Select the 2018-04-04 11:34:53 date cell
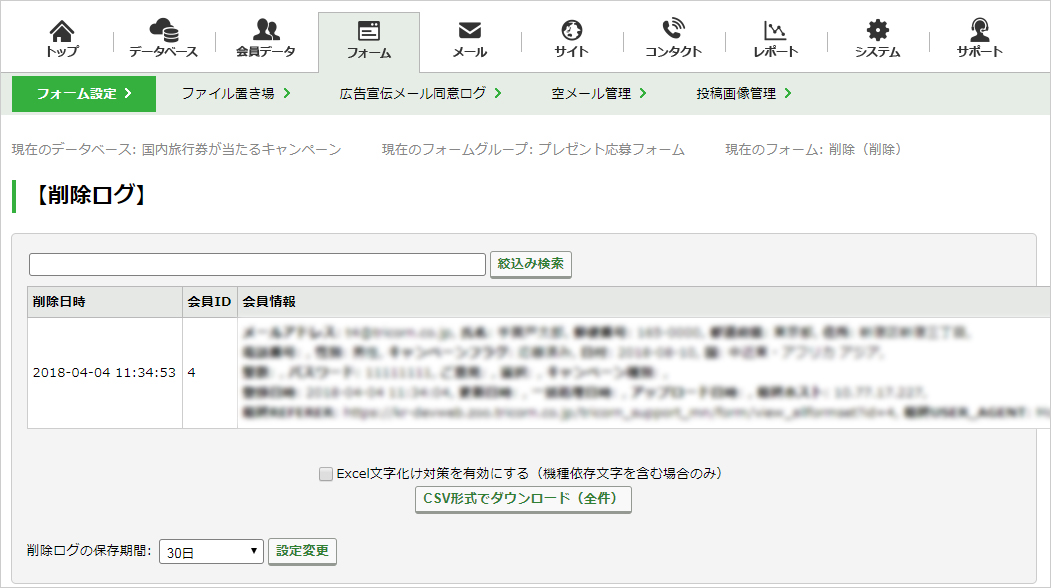1051x588 pixels. [x=105, y=373]
